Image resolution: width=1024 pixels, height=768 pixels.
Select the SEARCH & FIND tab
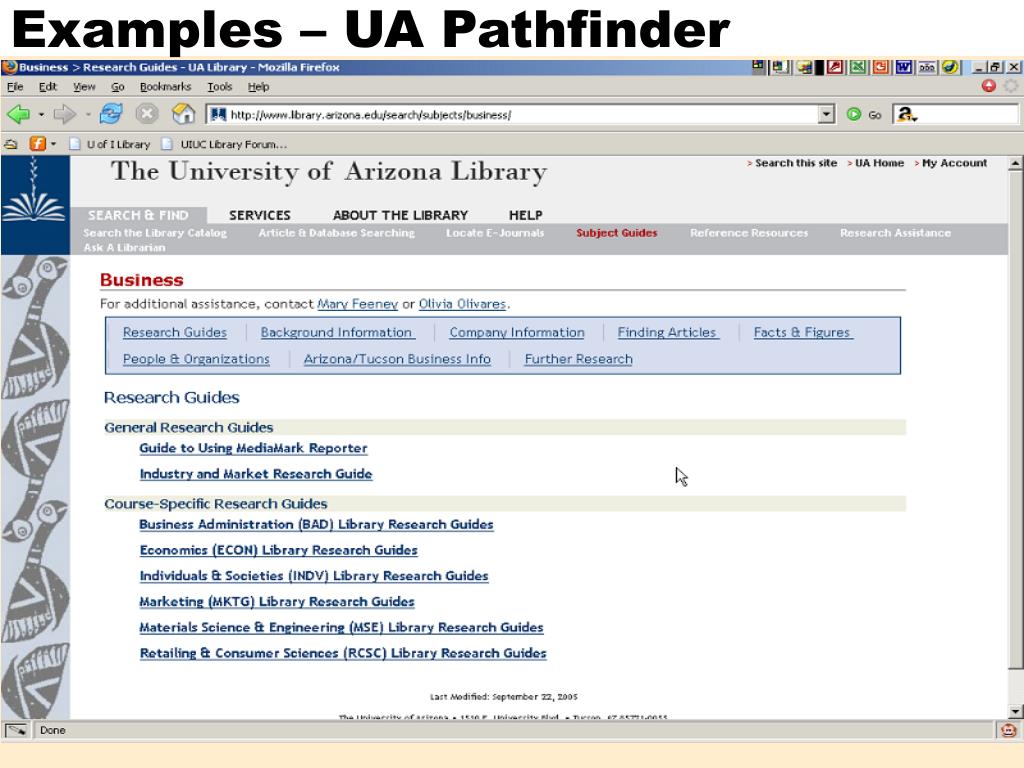(x=138, y=216)
